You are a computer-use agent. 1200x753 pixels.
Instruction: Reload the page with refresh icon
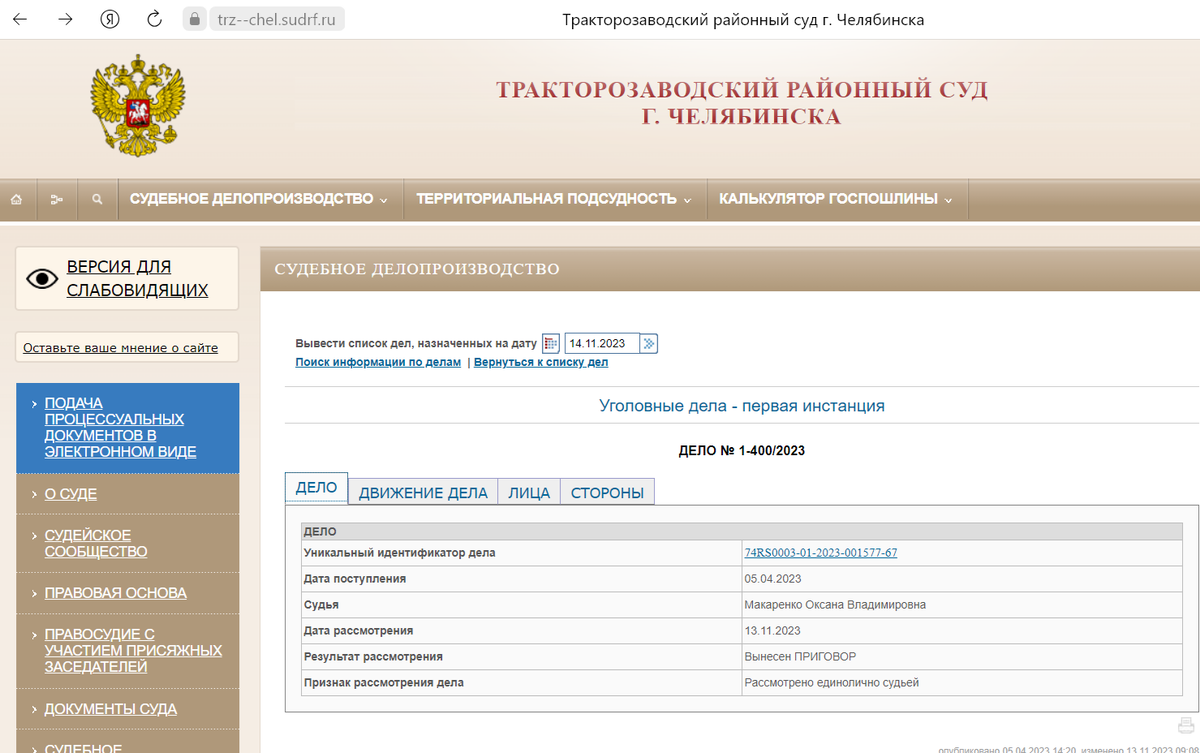click(x=155, y=19)
